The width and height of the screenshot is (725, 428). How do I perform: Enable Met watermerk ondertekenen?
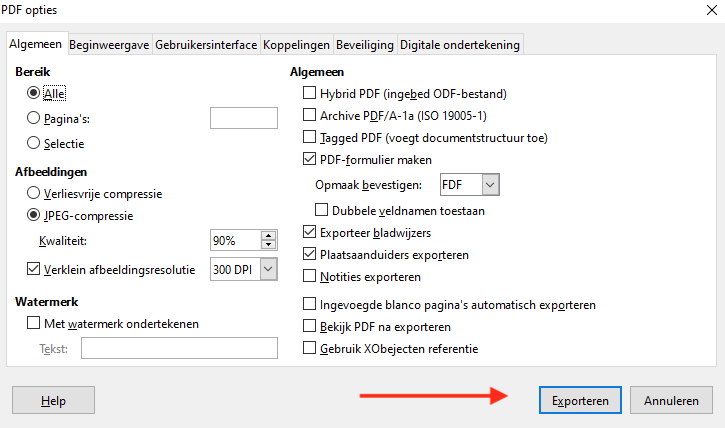tap(34, 323)
